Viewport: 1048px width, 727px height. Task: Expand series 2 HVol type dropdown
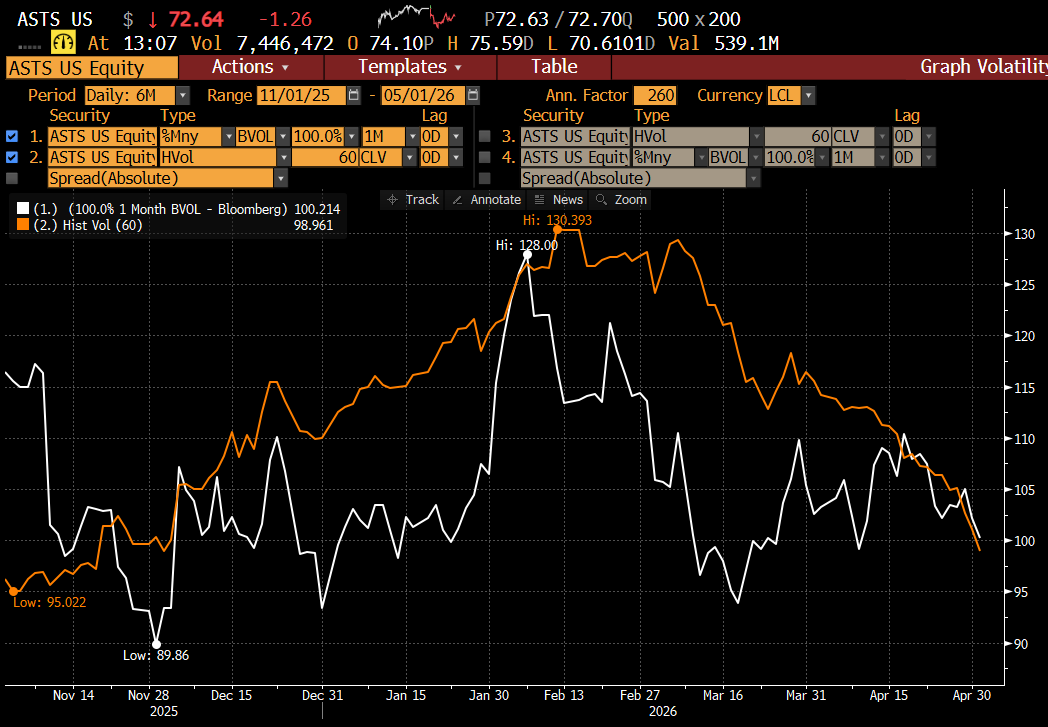click(x=283, y=158)
